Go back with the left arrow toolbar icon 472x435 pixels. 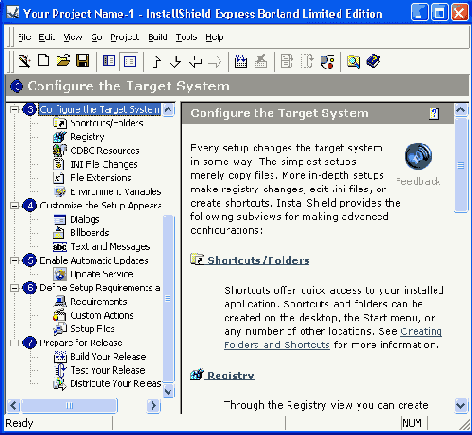click(x=195, y=62)
